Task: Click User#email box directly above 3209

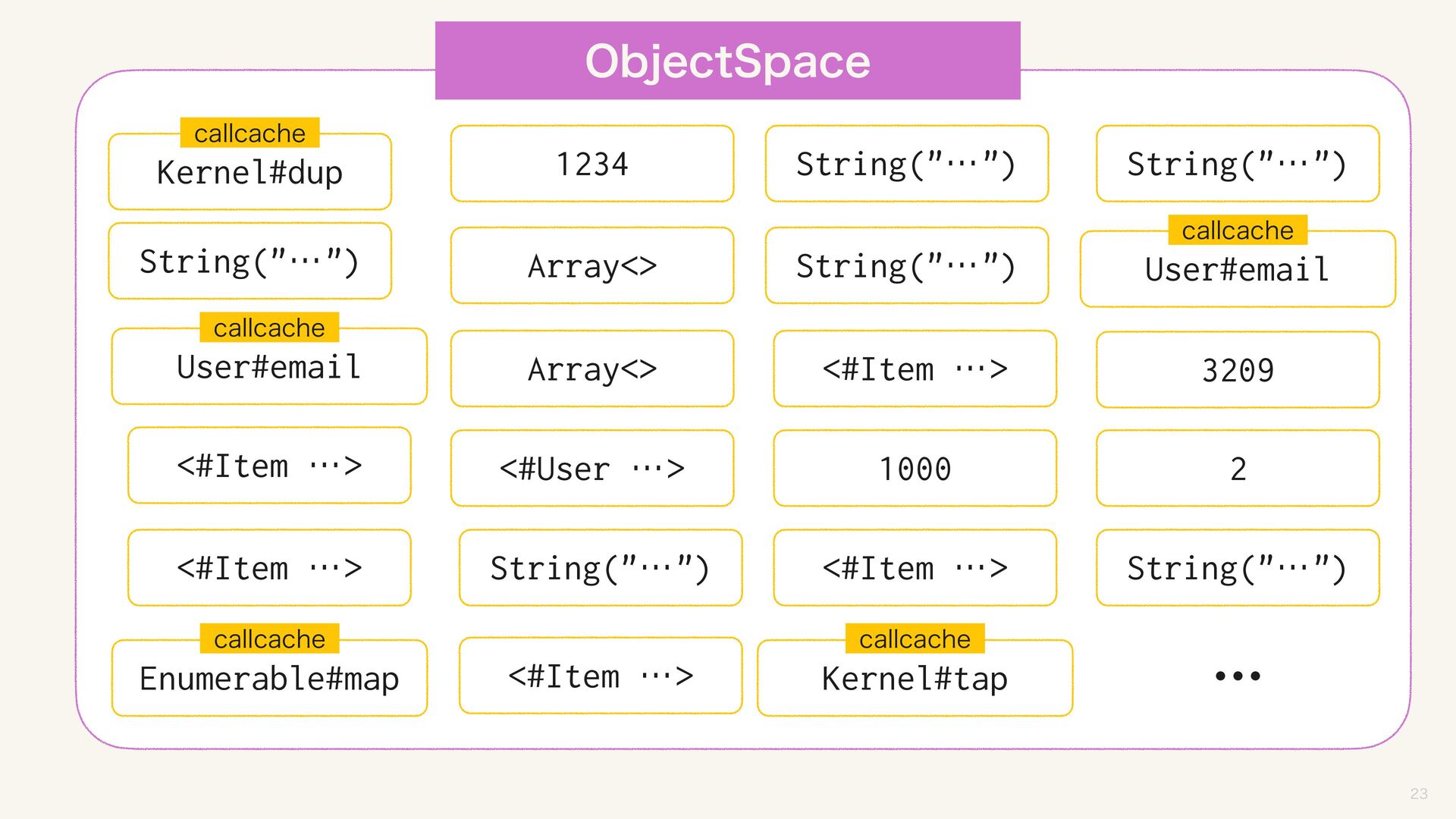Action: (1238, 269)
